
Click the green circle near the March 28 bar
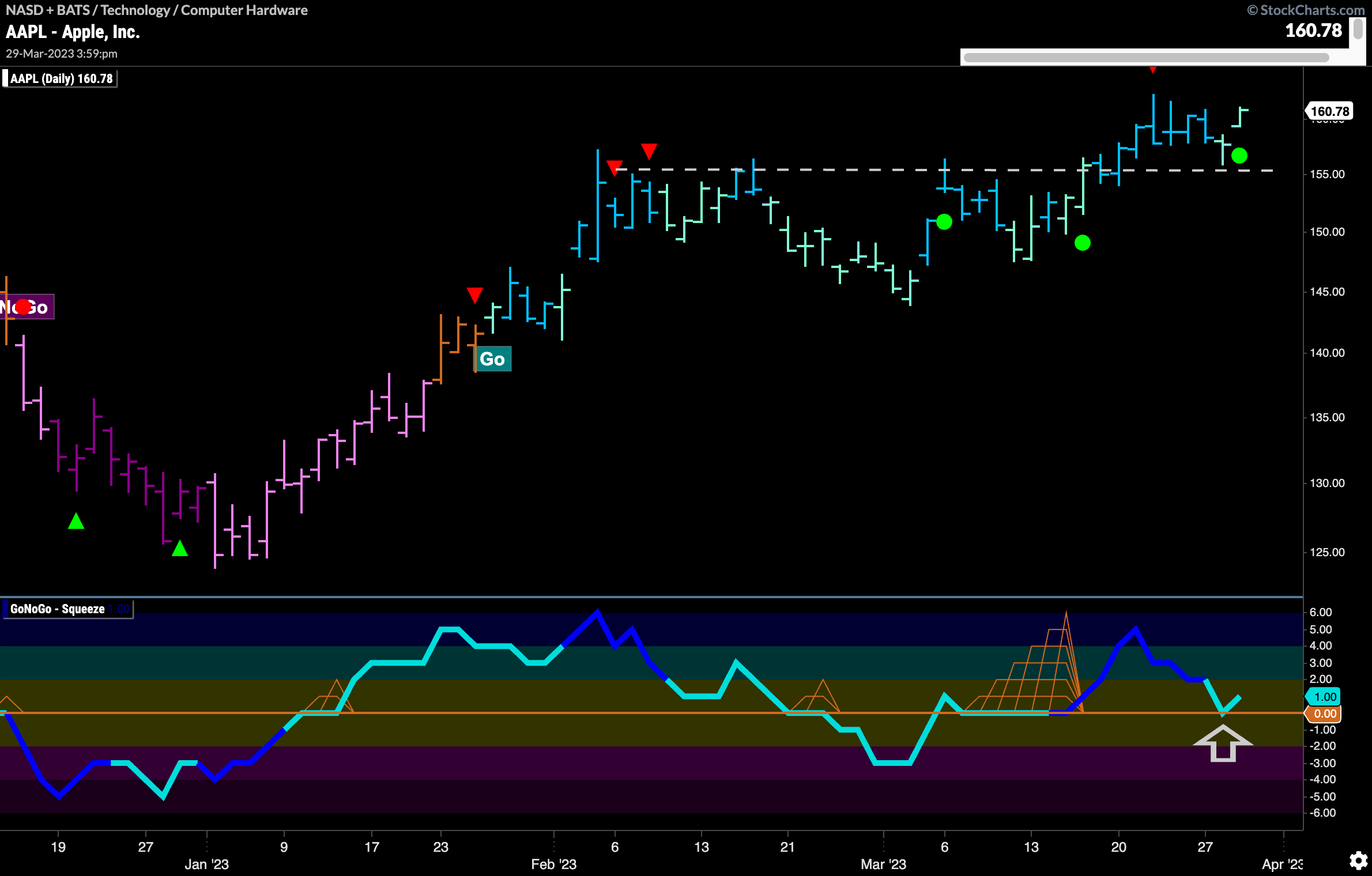pyautogui.click(x=1239, y=156)
